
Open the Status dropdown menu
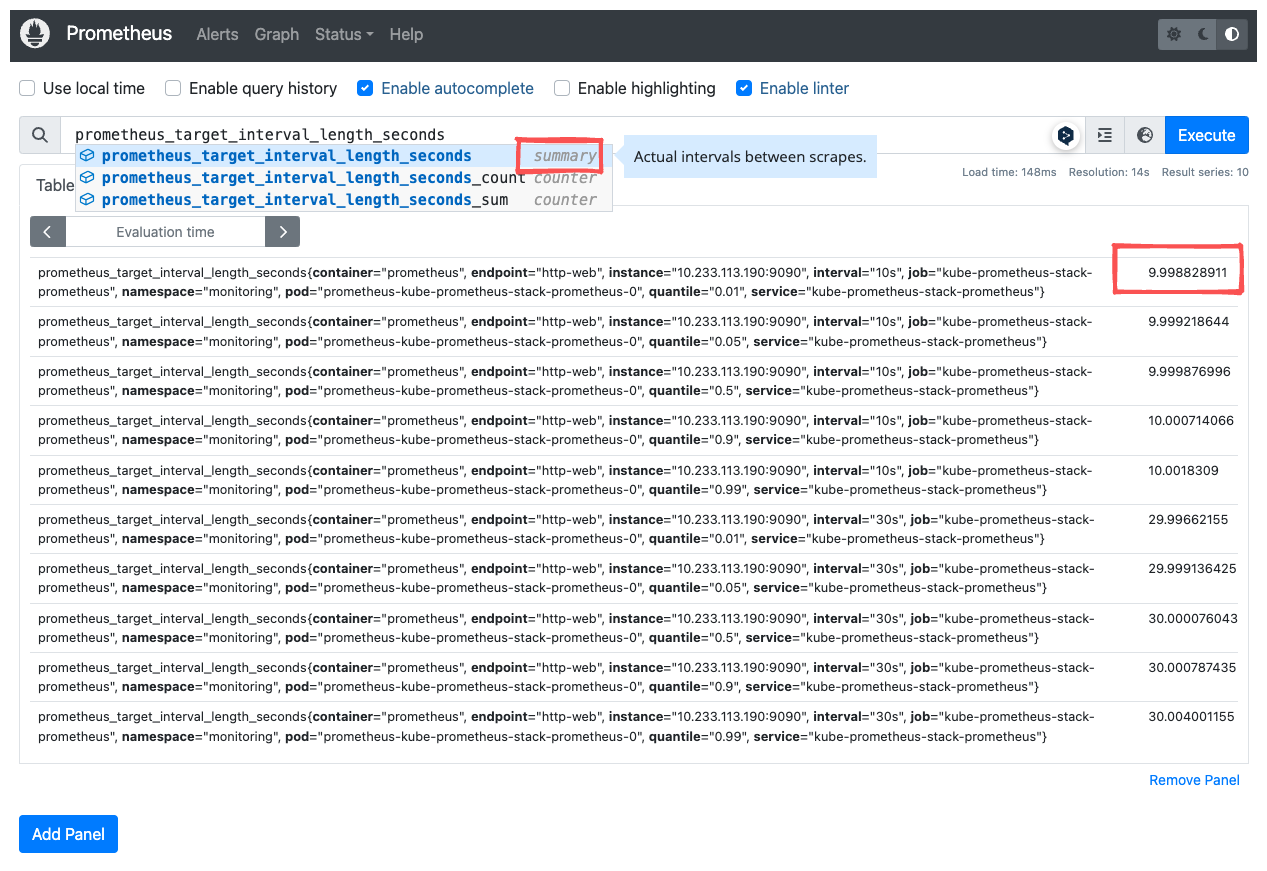coord(344,34)
